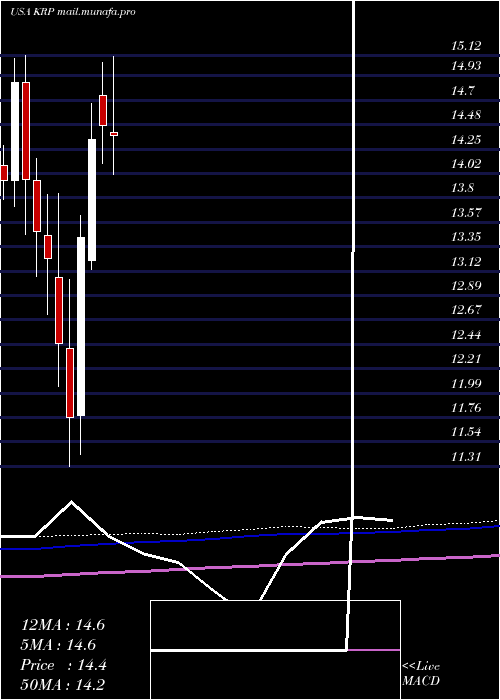
Task: Click the 13.12 price axis label
Action: coord(466,262)
